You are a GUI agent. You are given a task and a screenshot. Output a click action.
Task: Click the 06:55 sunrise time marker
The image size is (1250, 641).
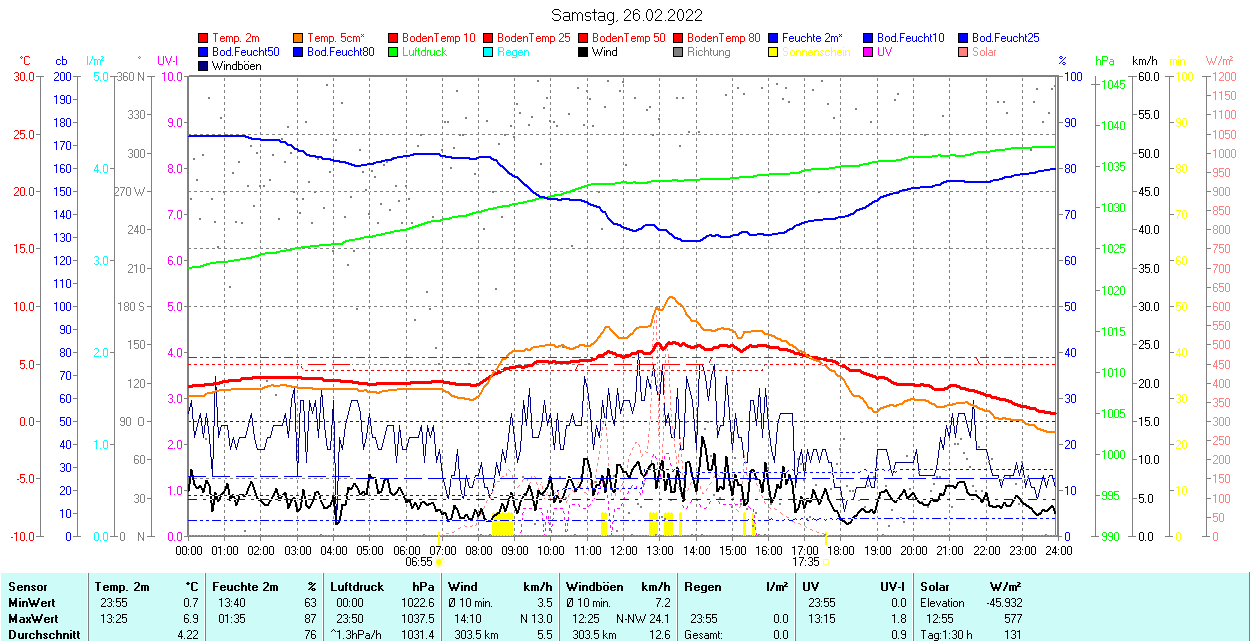coord(419,562)
